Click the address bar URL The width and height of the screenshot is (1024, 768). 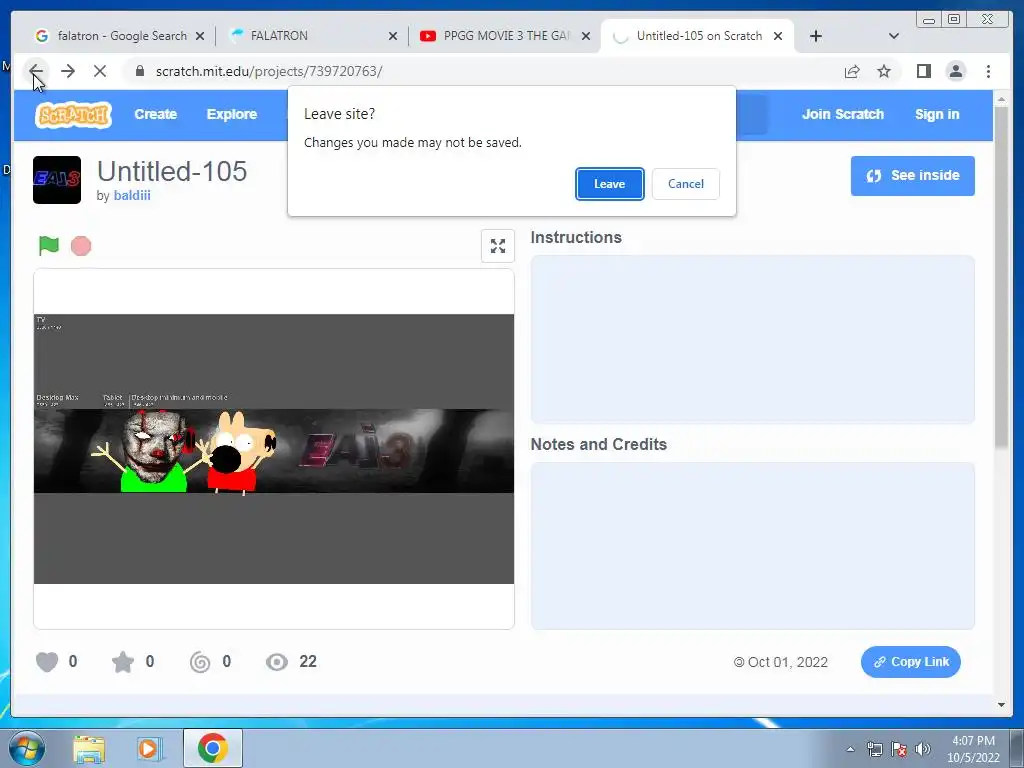click(x=269, y=71)
